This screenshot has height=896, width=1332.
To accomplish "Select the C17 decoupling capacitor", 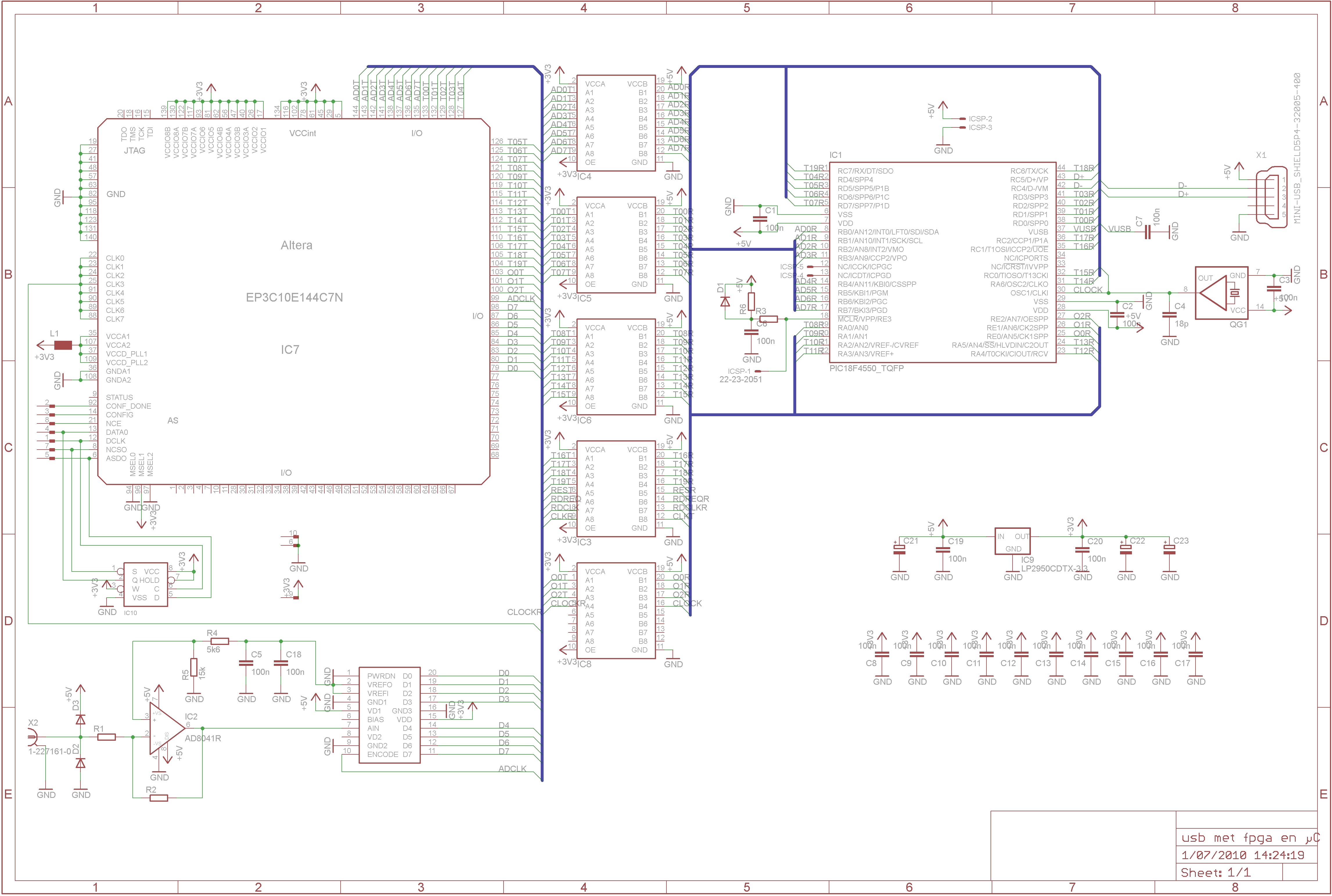I will (x=1195, y=654).
